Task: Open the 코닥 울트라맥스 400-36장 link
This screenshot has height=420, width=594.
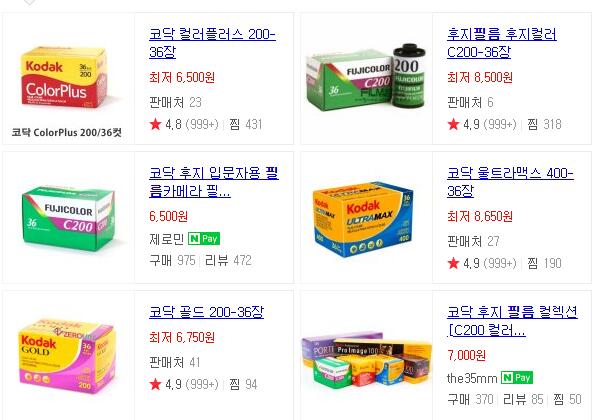Action: coord(510,182)
